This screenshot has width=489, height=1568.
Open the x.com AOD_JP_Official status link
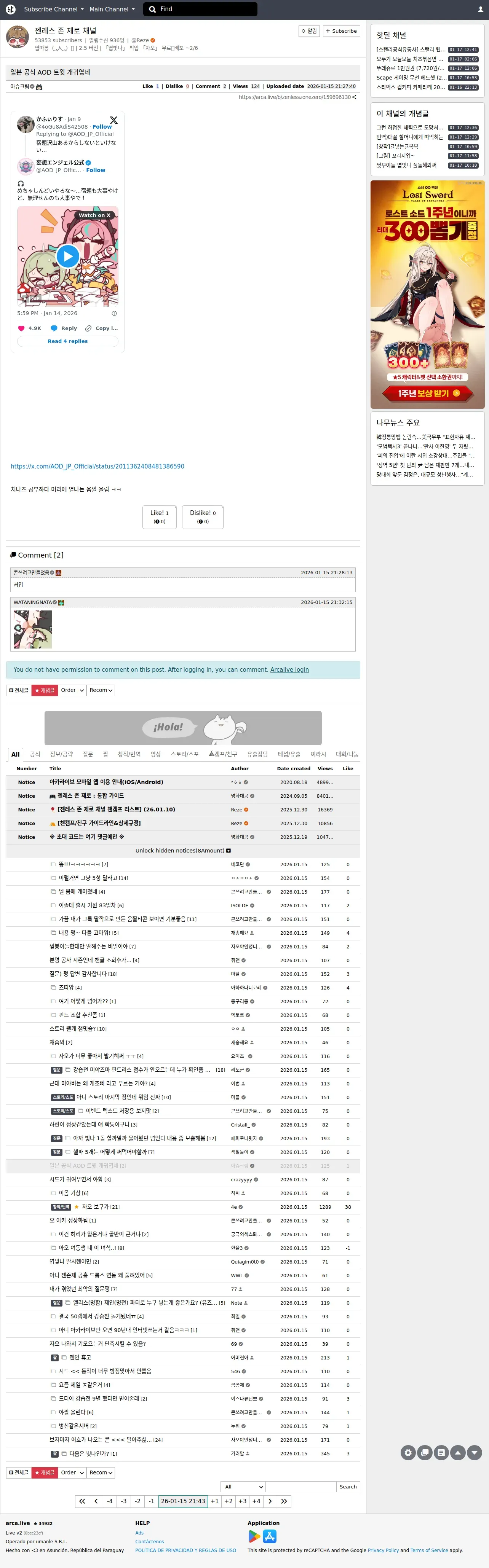coord(97,466)
